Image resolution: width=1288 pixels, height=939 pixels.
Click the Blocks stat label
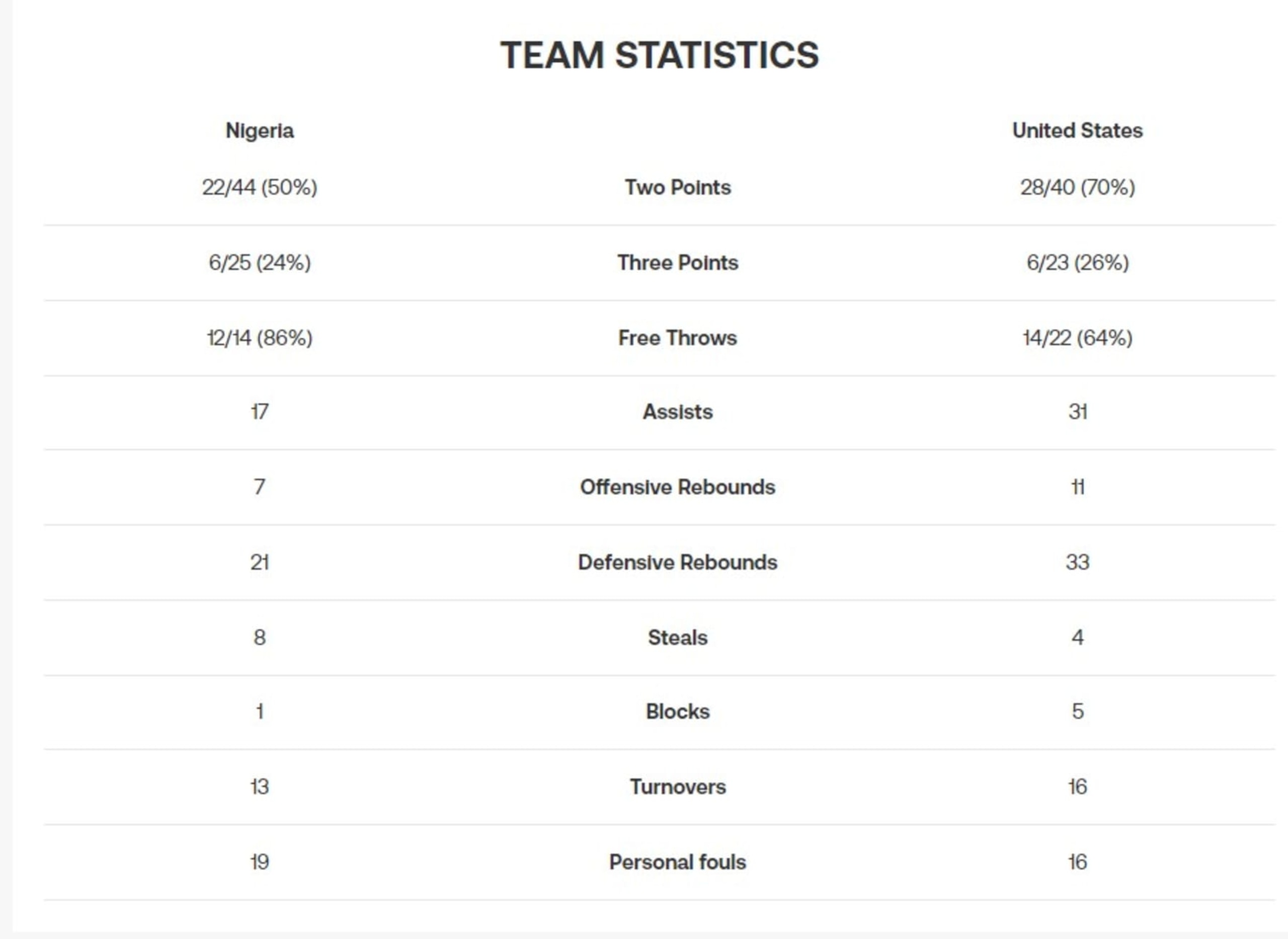coord(678,711)
